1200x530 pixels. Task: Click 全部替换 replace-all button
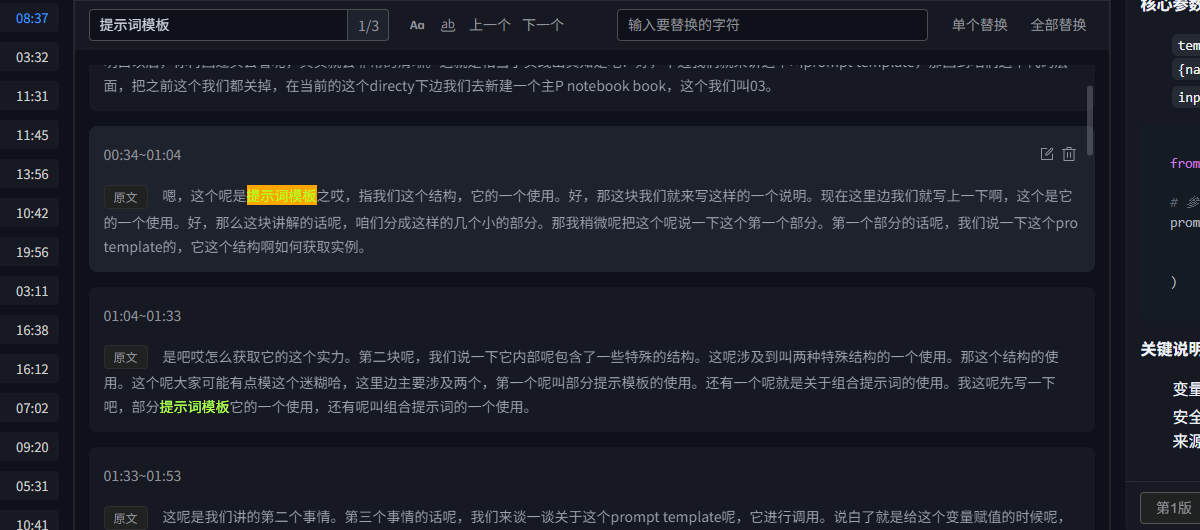pyautogui.click(x=1058, y=25)
